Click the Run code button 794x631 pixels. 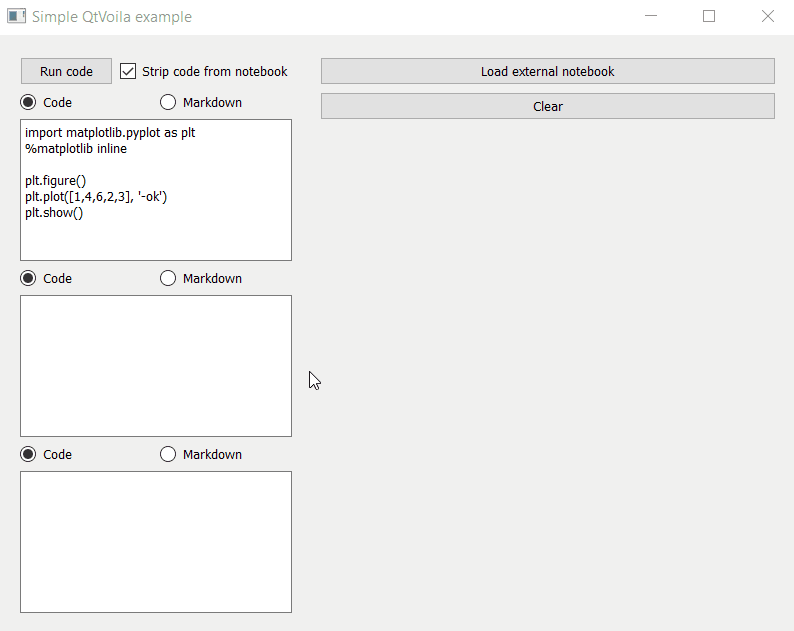point(66,71)
